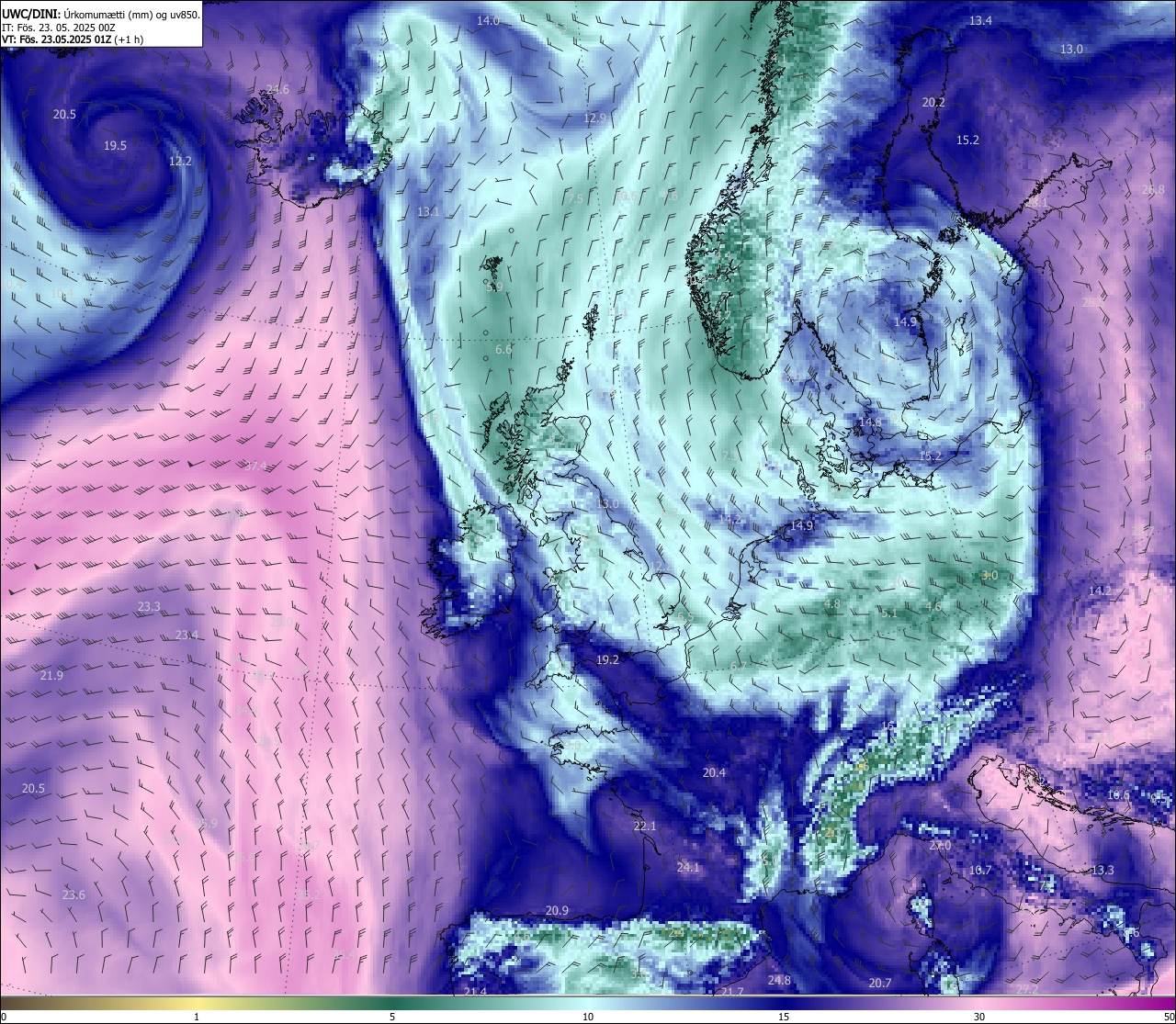Click the 12.2 value label

pyautogui.click(x=180, y=161)
